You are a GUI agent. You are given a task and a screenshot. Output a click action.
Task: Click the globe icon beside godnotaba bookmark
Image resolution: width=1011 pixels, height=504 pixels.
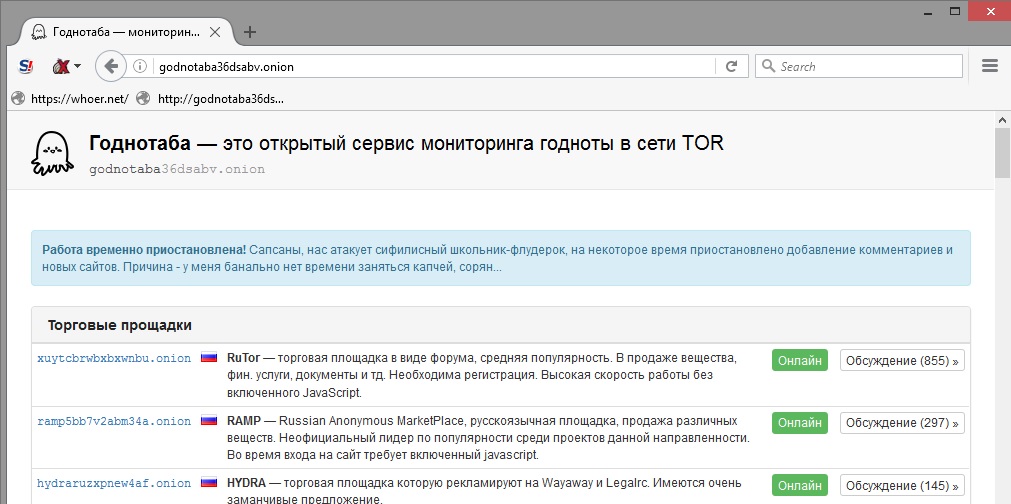[143, 99]
